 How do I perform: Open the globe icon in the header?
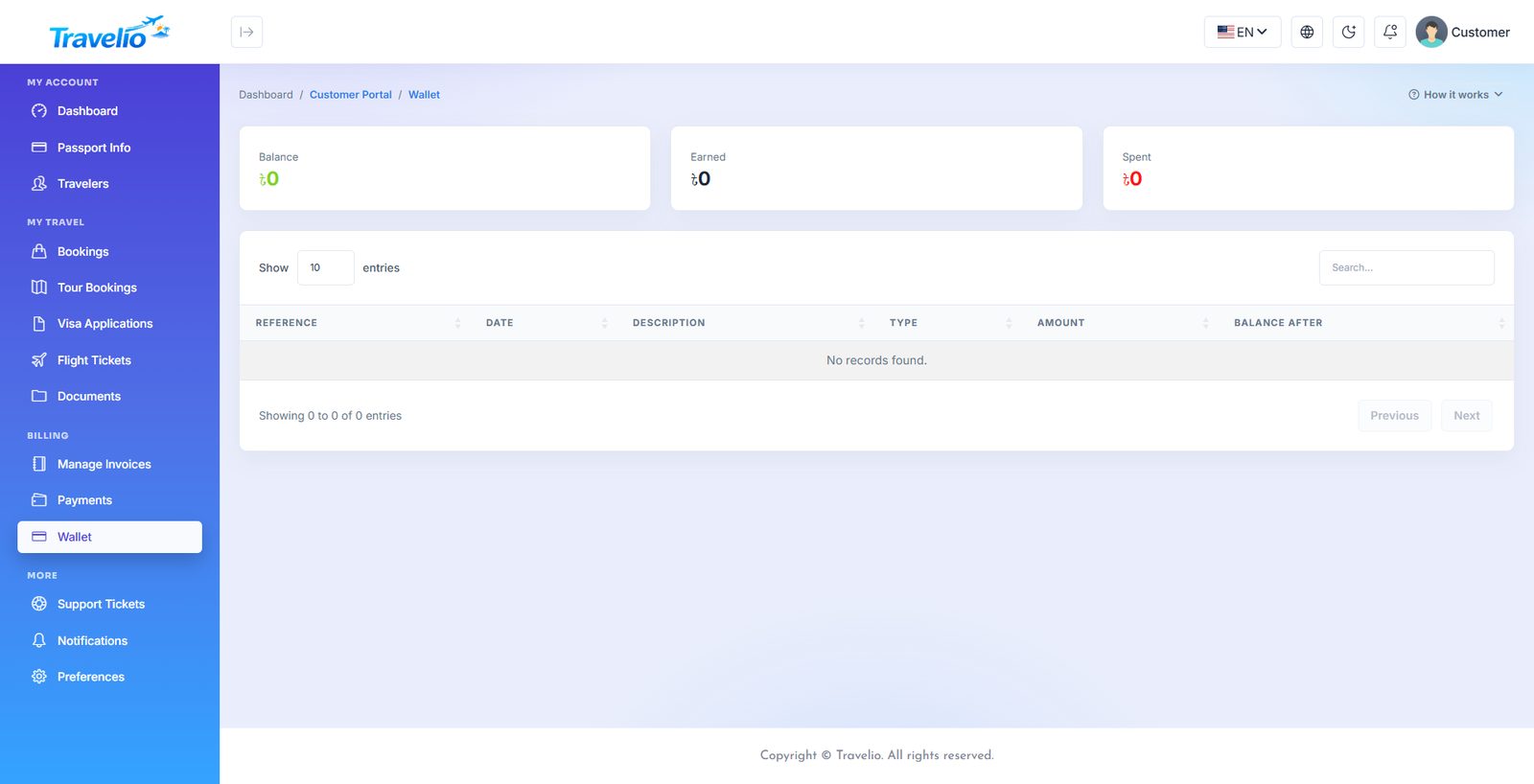(x=1307, y=32)
